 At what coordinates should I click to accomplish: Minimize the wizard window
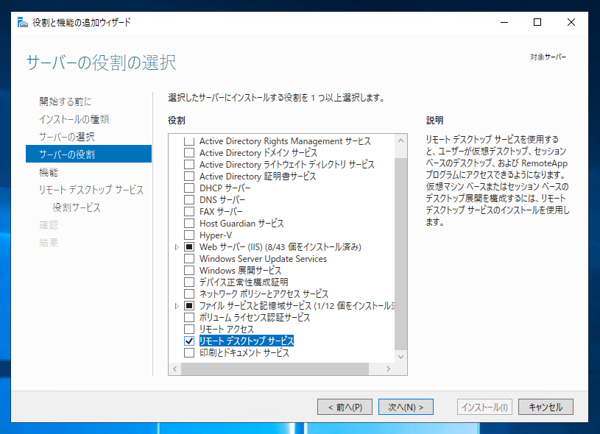click(x=504, y=23)
